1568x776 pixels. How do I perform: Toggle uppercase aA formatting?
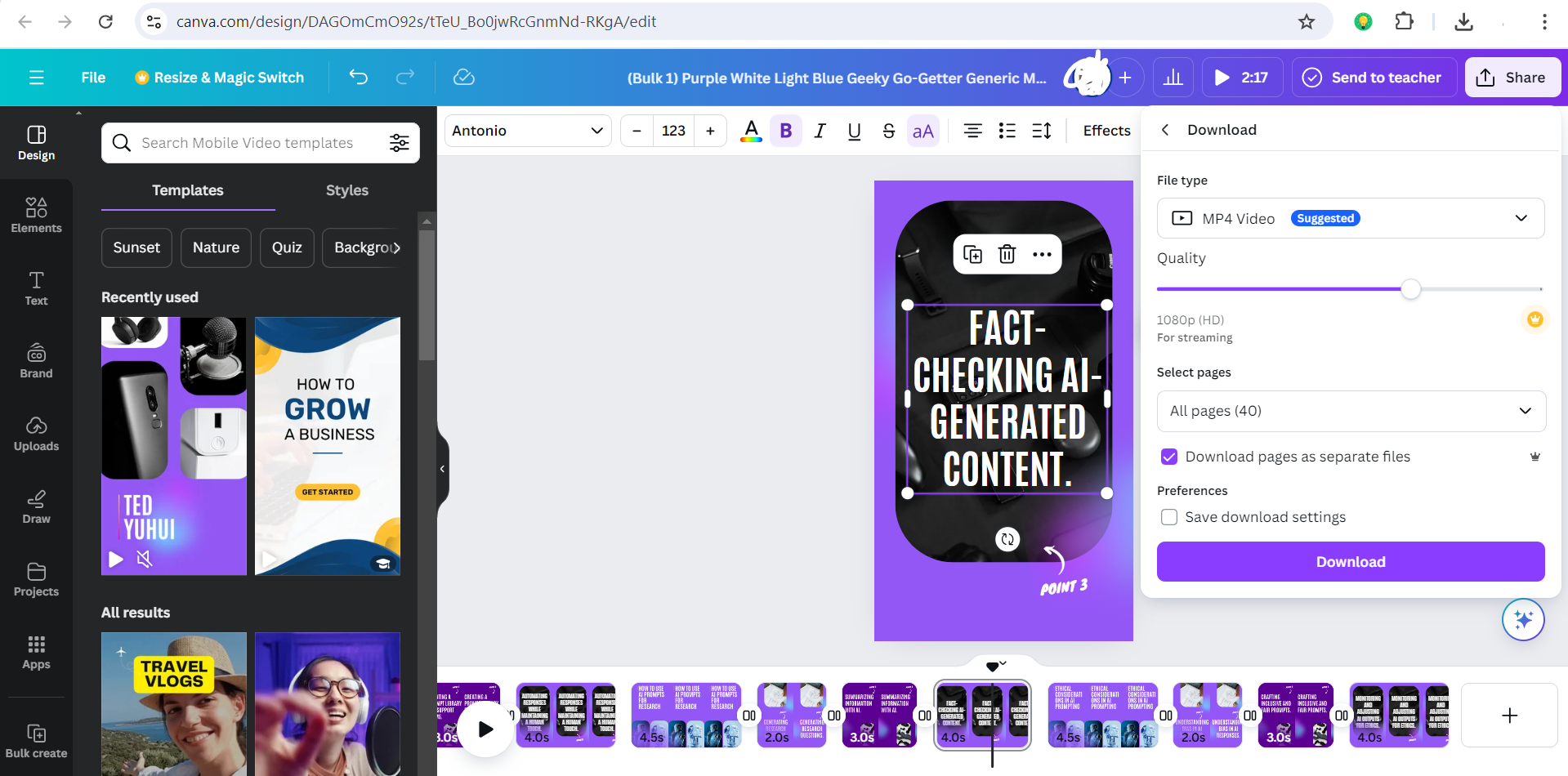point(923,131)
